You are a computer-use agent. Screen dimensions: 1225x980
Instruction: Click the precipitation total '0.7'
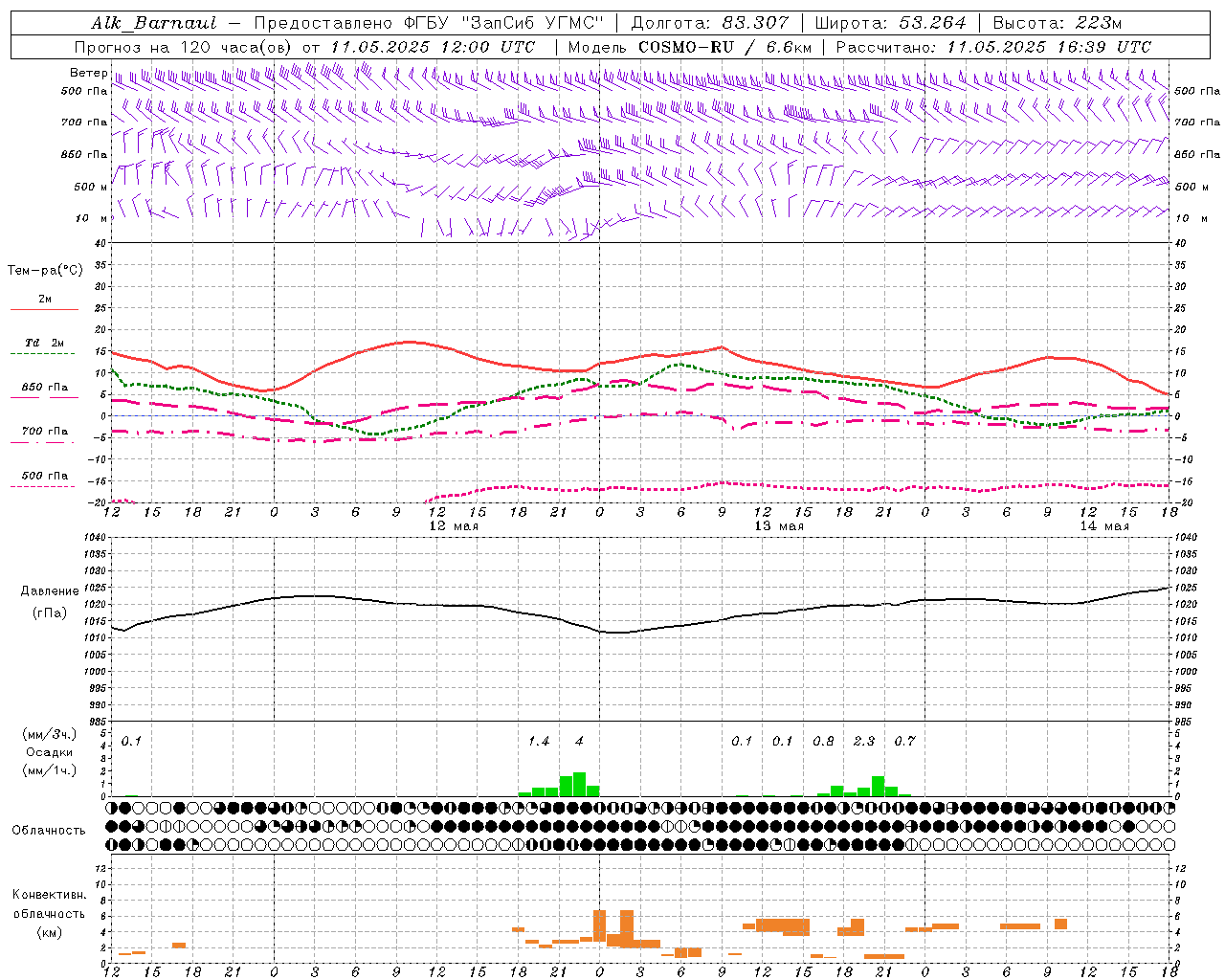point(904,742)
